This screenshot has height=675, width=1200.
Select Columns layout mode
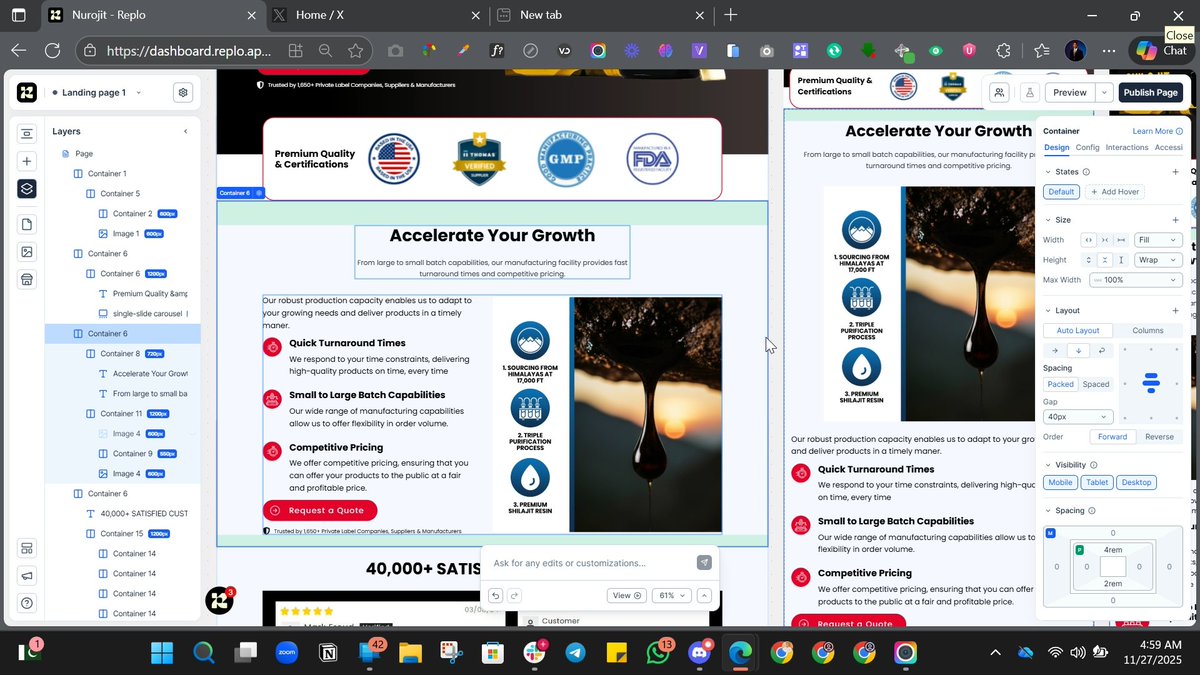click(1148, 330)
